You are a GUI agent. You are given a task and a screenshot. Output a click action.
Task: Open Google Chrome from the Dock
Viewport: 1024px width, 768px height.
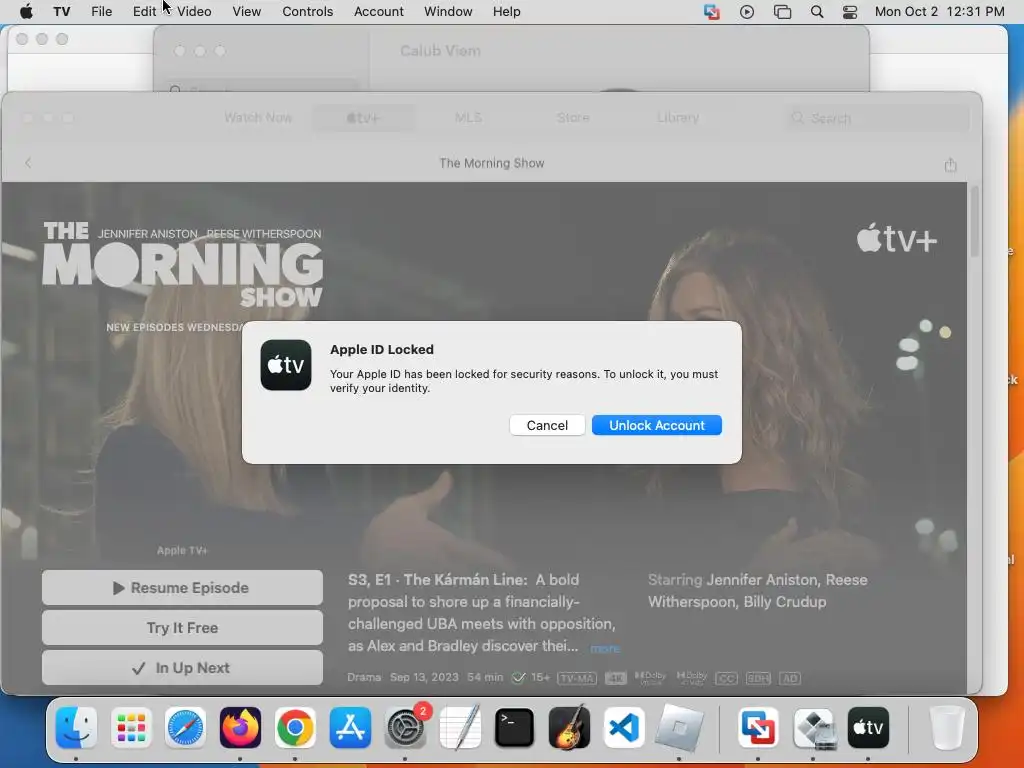coord(295,728)
